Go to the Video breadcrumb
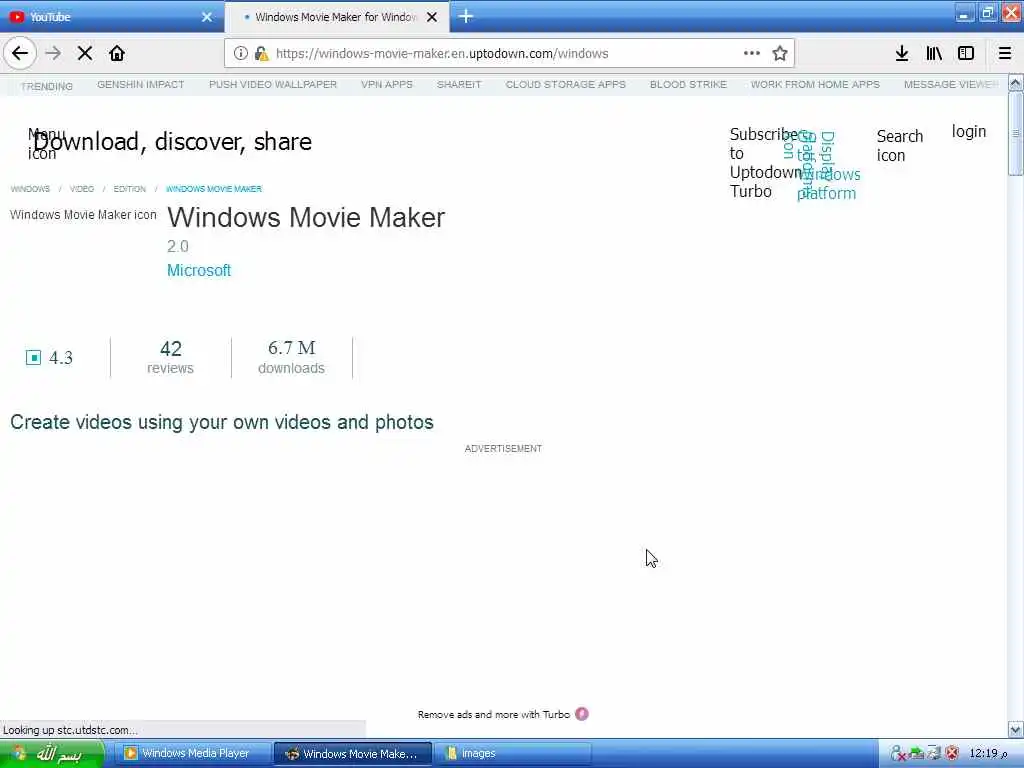The image size is (1024, 768). [82, 189]
